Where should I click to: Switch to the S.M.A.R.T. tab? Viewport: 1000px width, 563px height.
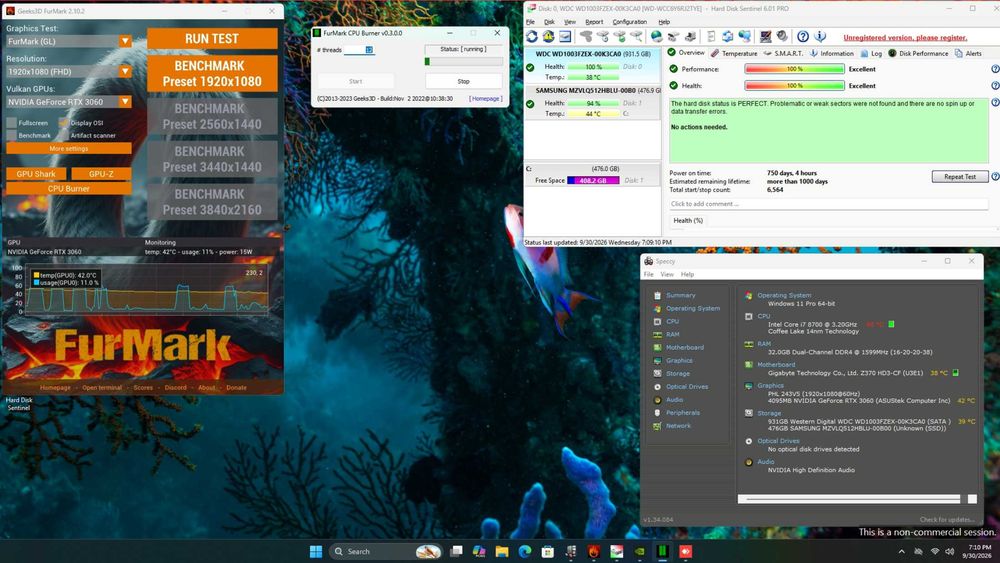[x=783, y=54]
